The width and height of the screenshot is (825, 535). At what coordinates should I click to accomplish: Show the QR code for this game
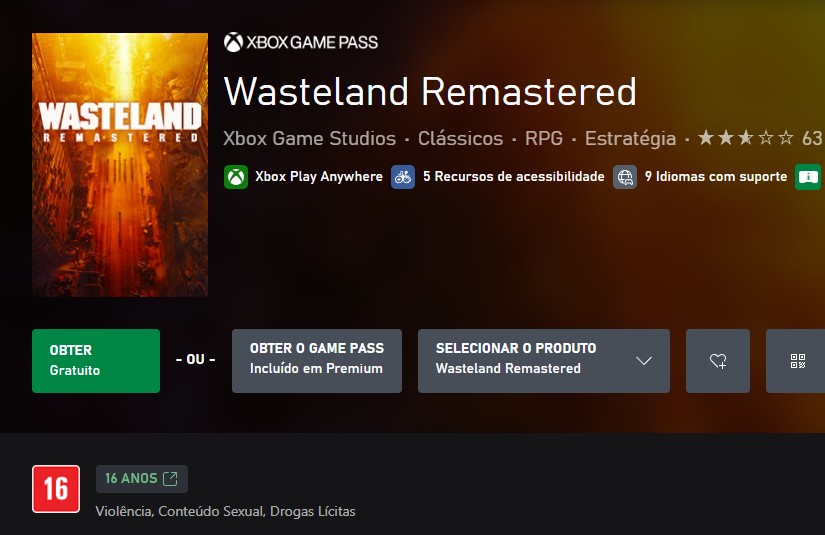797,361
